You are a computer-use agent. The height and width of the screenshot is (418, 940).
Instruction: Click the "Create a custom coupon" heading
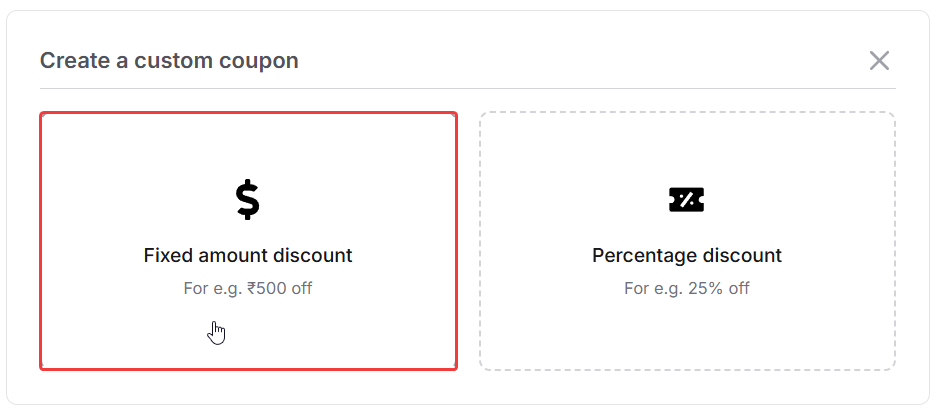(169, 61)
